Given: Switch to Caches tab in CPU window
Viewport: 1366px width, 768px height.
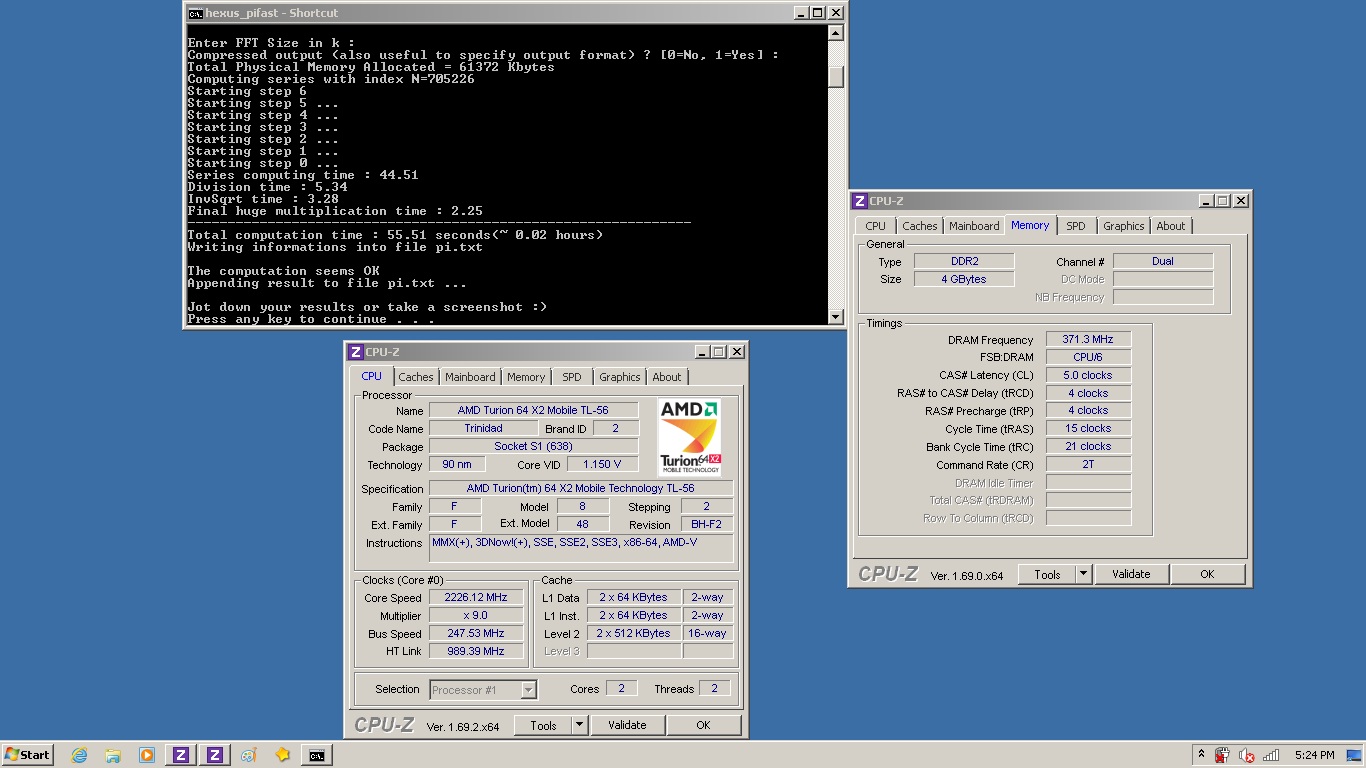Looking at the screenshot, I should coord(416,377).
